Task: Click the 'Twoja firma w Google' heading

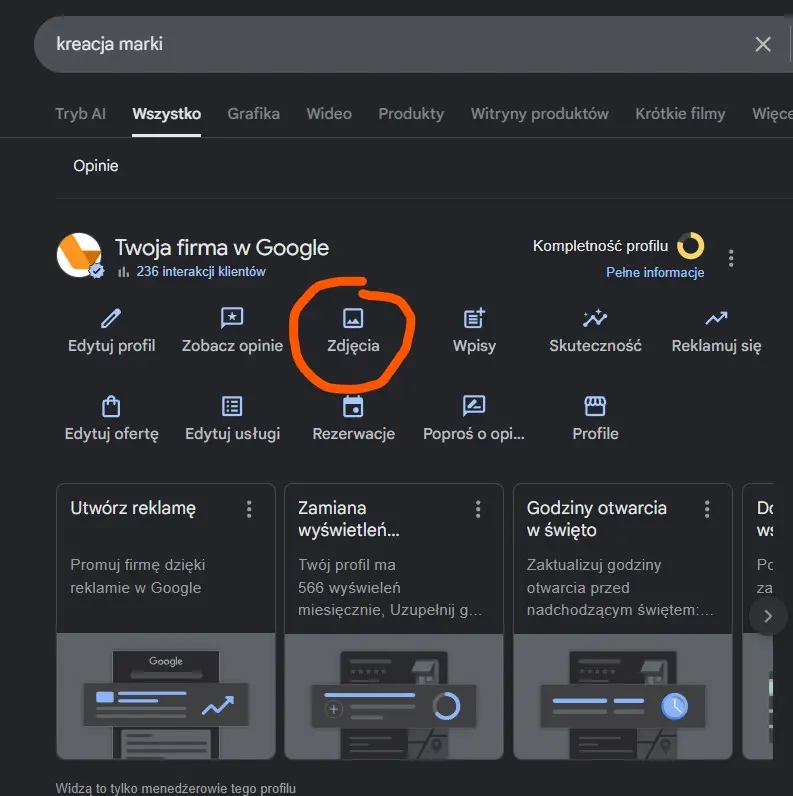Action: pyautogui.click(x=222, y=248)
